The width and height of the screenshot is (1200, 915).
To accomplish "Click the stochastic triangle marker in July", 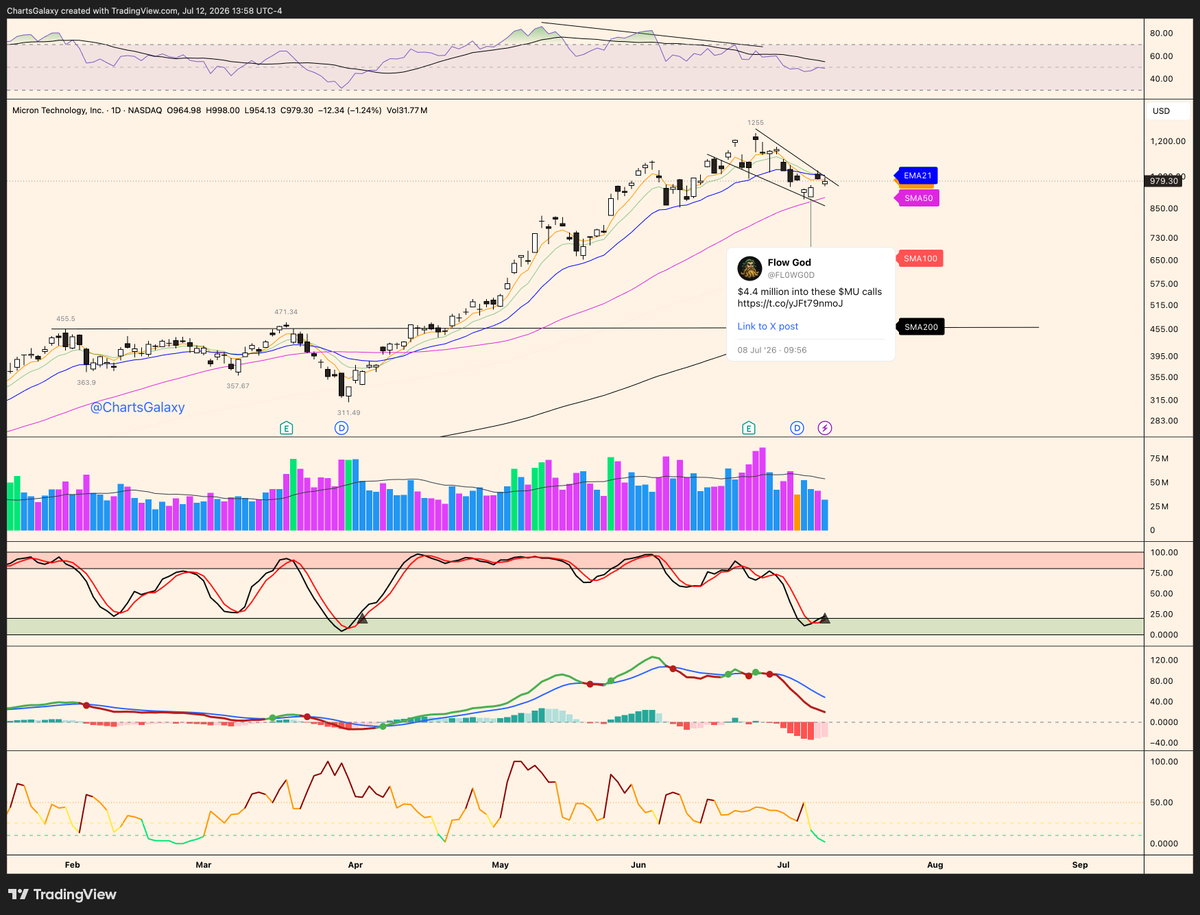I will (824, 618).
